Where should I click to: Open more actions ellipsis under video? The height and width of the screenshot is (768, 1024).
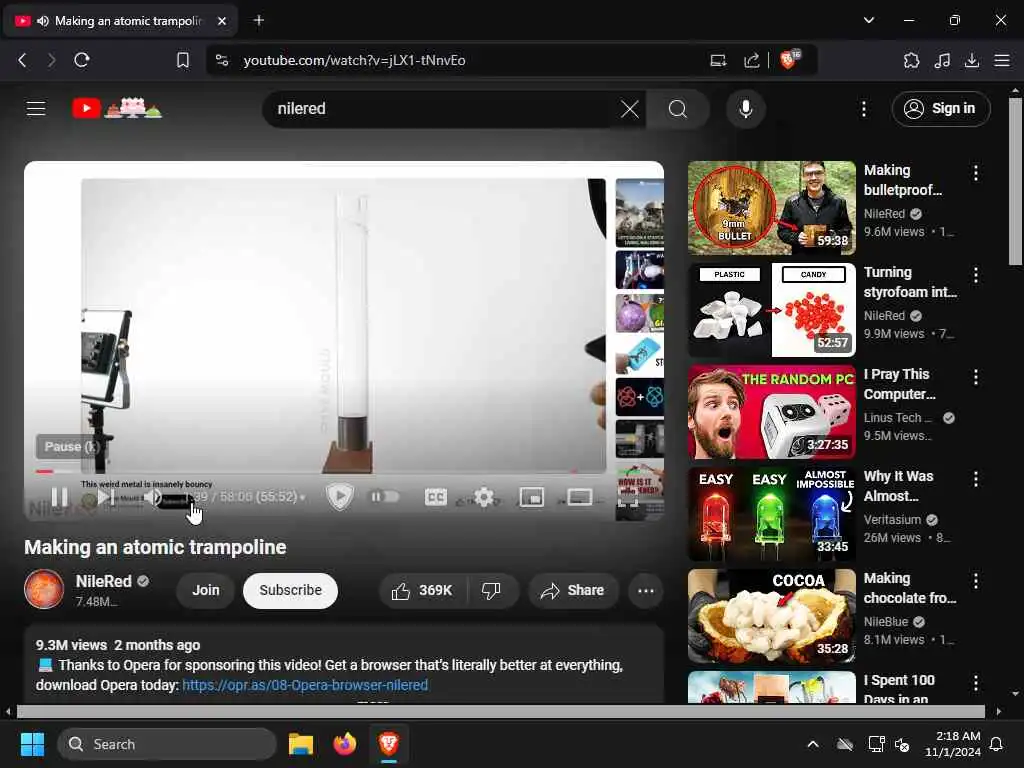(x=646, y=591)
